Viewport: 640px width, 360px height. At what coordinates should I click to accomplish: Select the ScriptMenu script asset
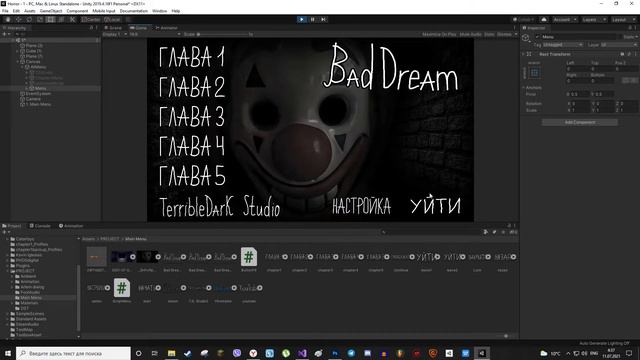[x=122, y=288]
